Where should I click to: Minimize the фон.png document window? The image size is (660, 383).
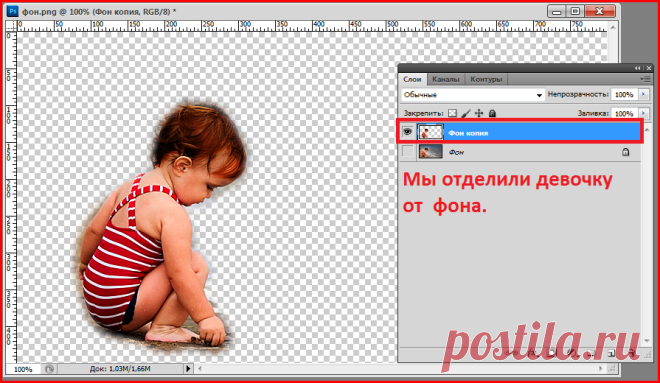coord(556,11)
